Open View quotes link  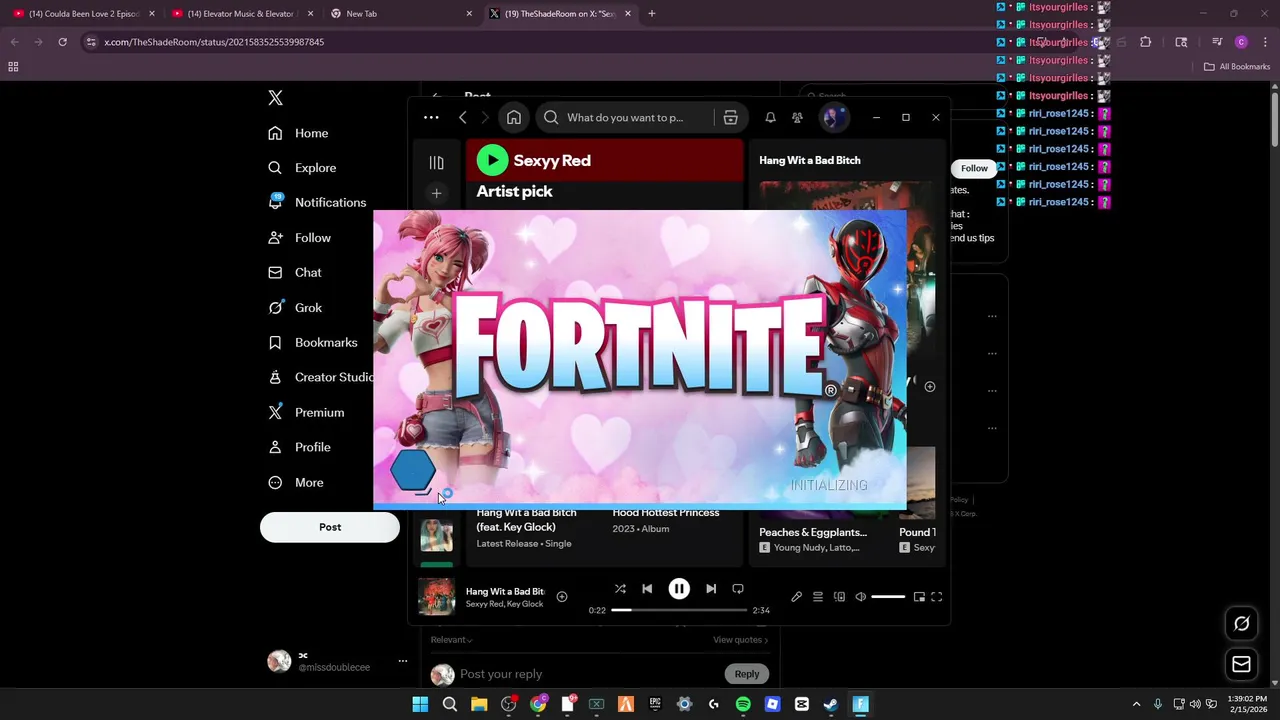[x=740, y=640]
